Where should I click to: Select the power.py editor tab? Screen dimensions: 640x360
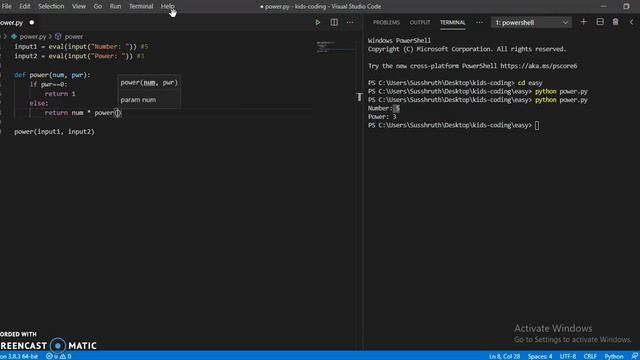[12, 22]
